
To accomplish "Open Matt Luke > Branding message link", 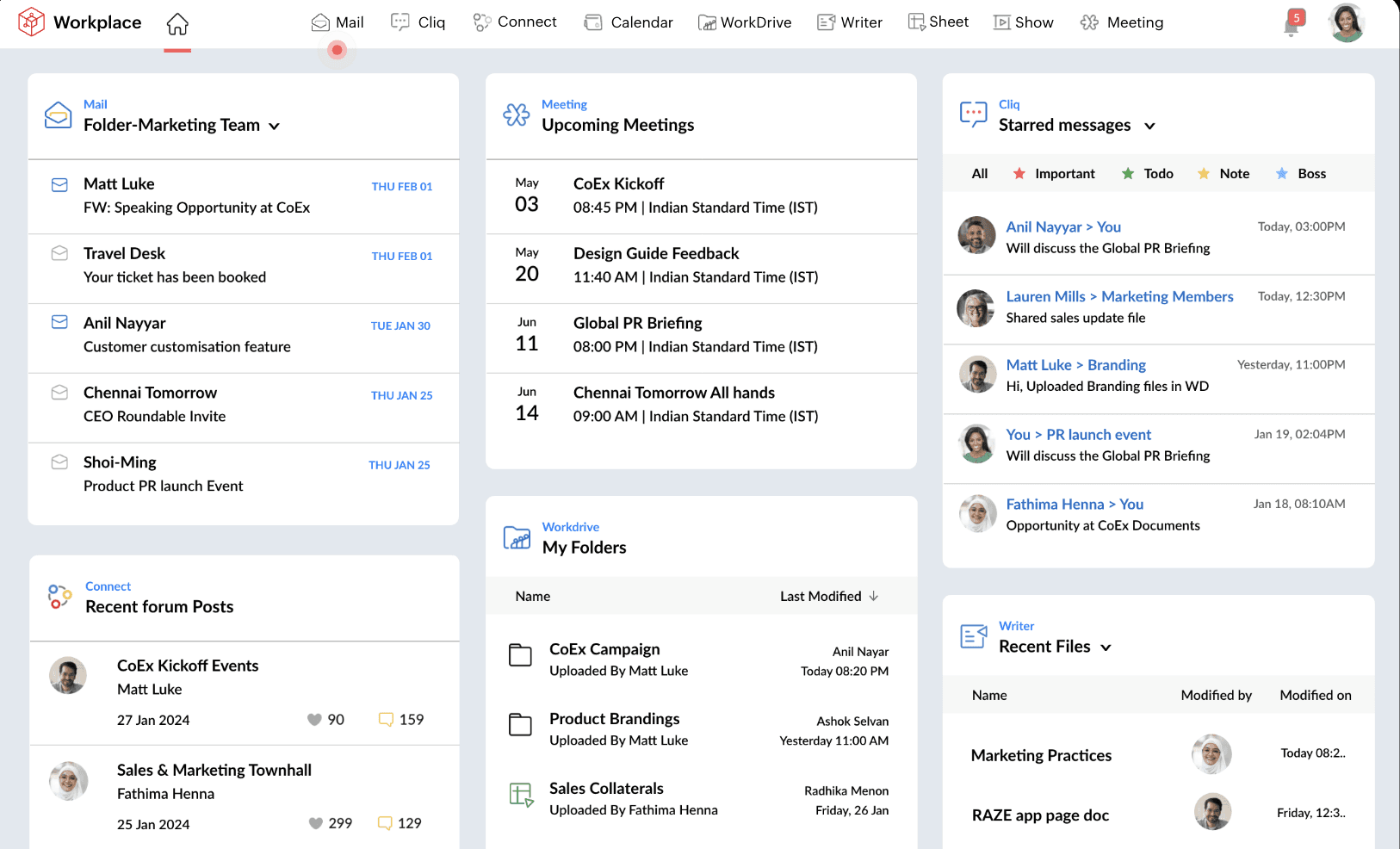I will tap(1075, 365).
